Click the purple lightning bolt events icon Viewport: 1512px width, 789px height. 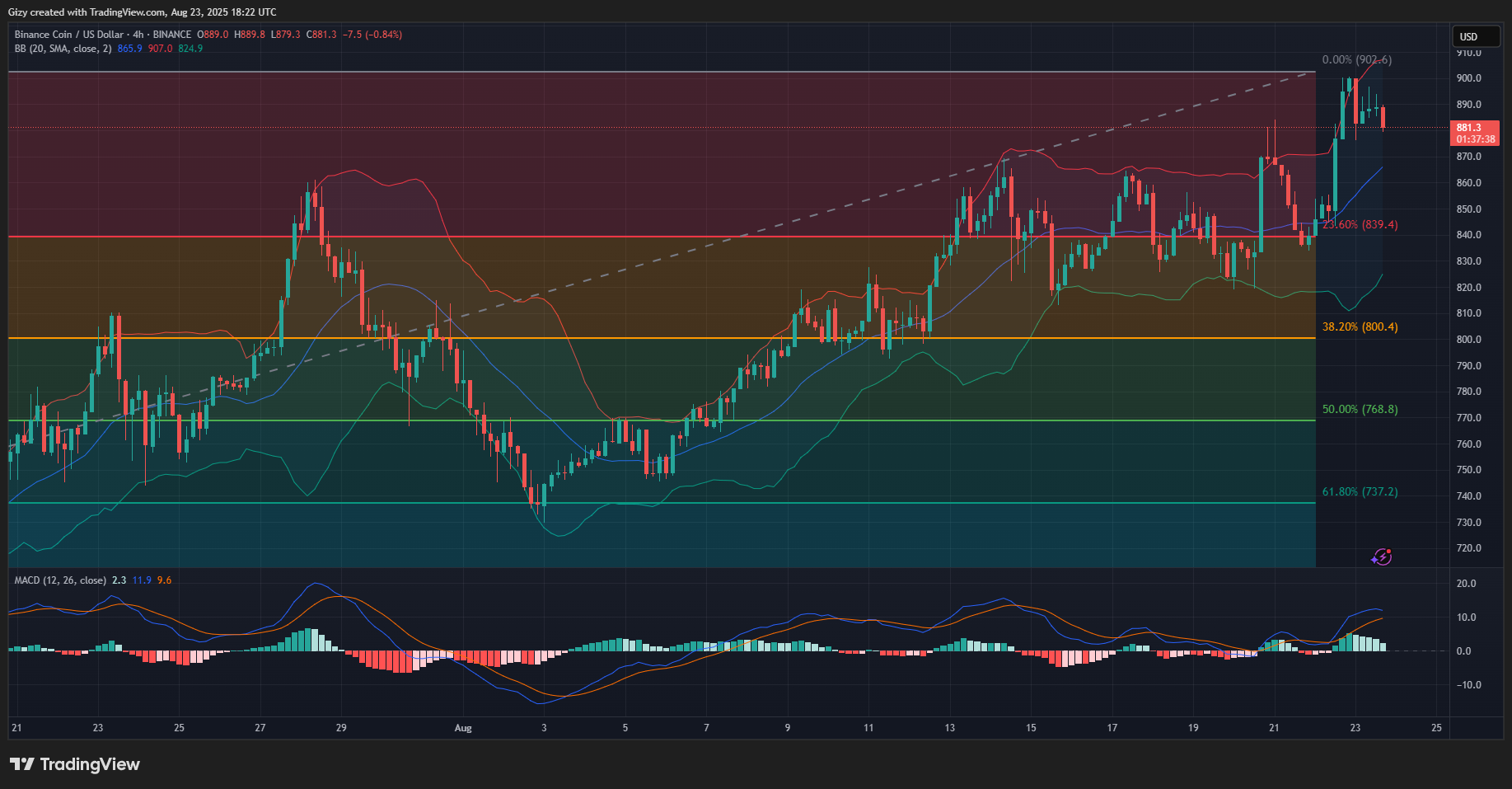click(x=1382, y=557)
